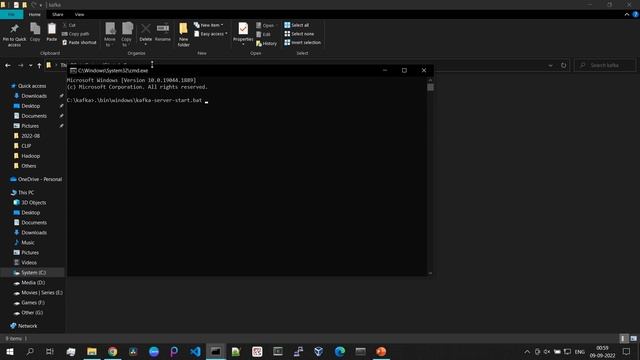Collapse the ribbon with chevron
Screen dimensions: 640x360
627,14
